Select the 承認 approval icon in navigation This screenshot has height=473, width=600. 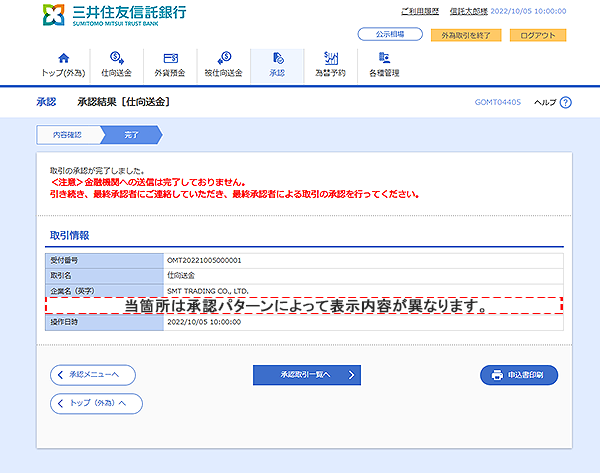278,58
